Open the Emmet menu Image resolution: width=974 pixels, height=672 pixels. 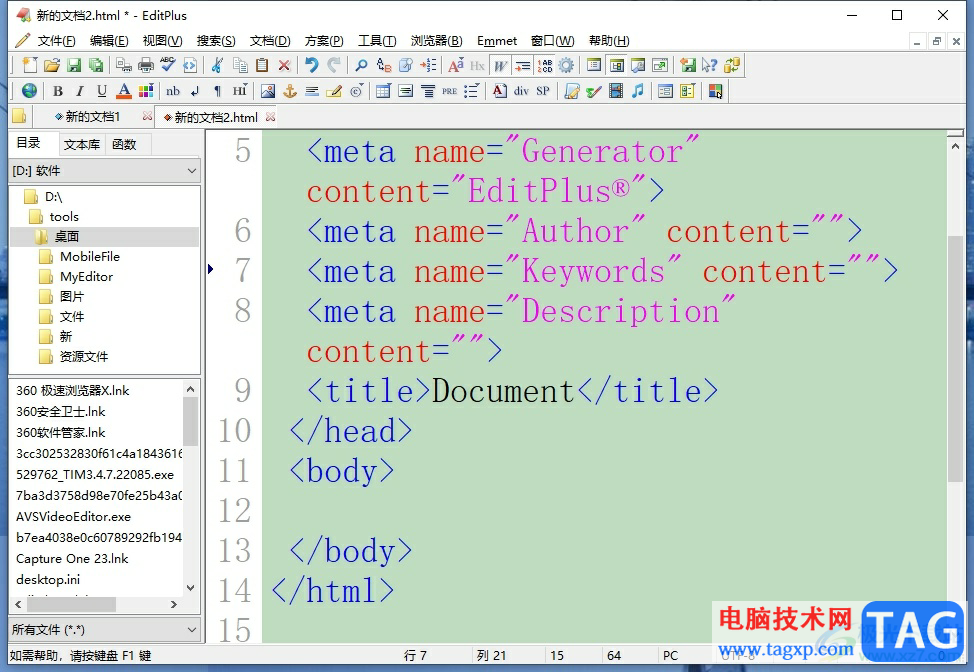[x=496, y=40]
